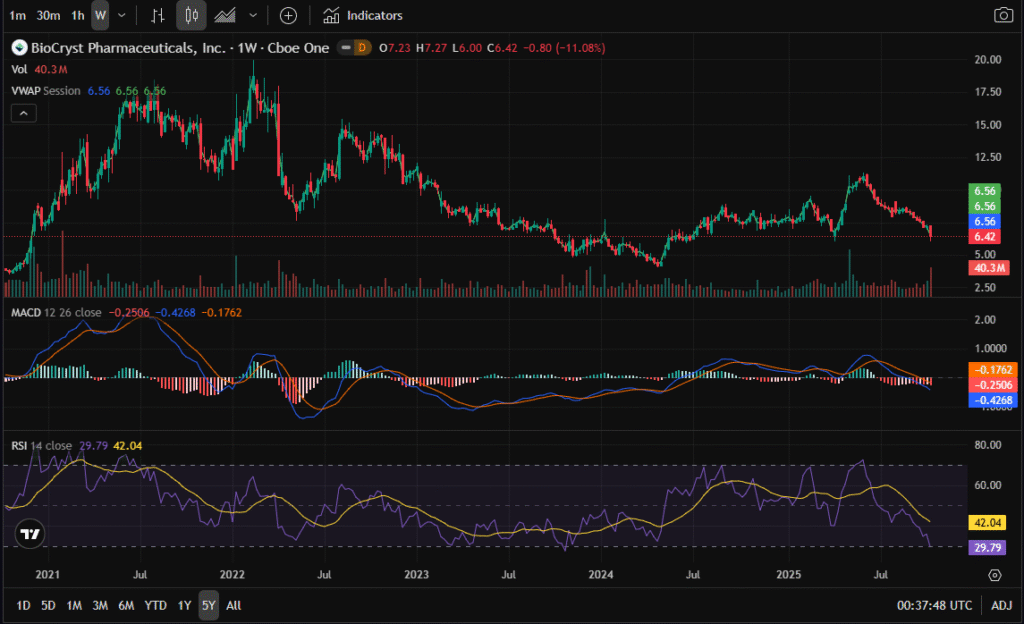Select the YTD date range
This screenshot has height=624, width=1024.
coord(155,605)
